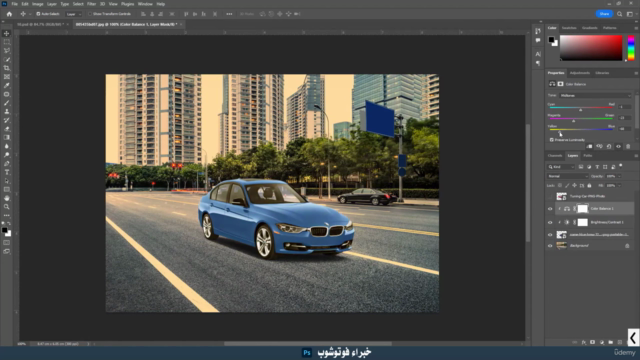Viewport: 640px width, 360px height.
Task: Open the Gradients tab
Action: pos(589,28)
